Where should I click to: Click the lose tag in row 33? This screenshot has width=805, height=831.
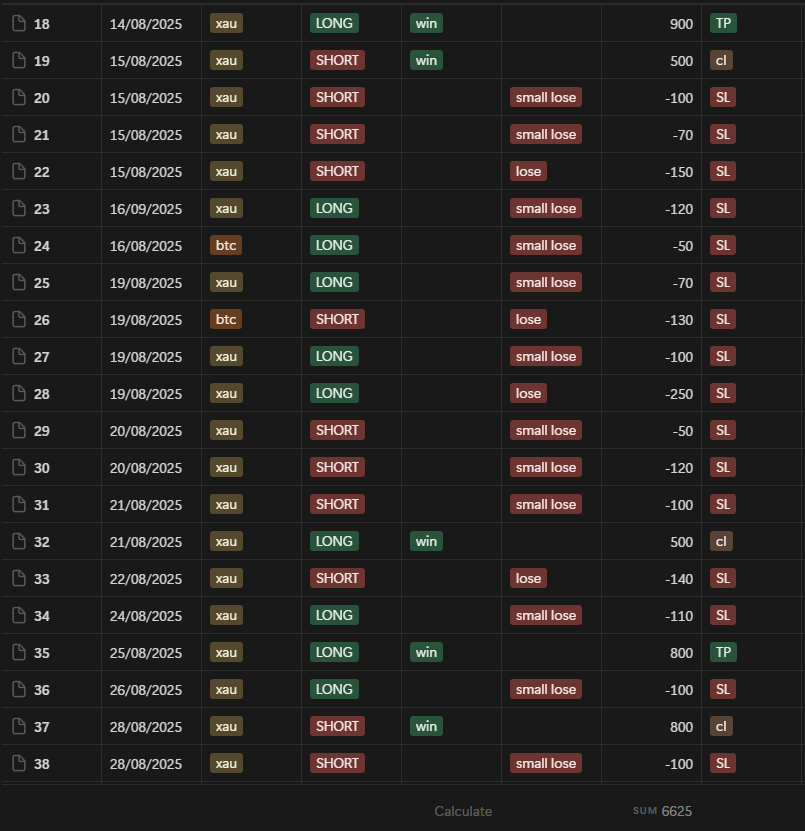coord(528,578)
